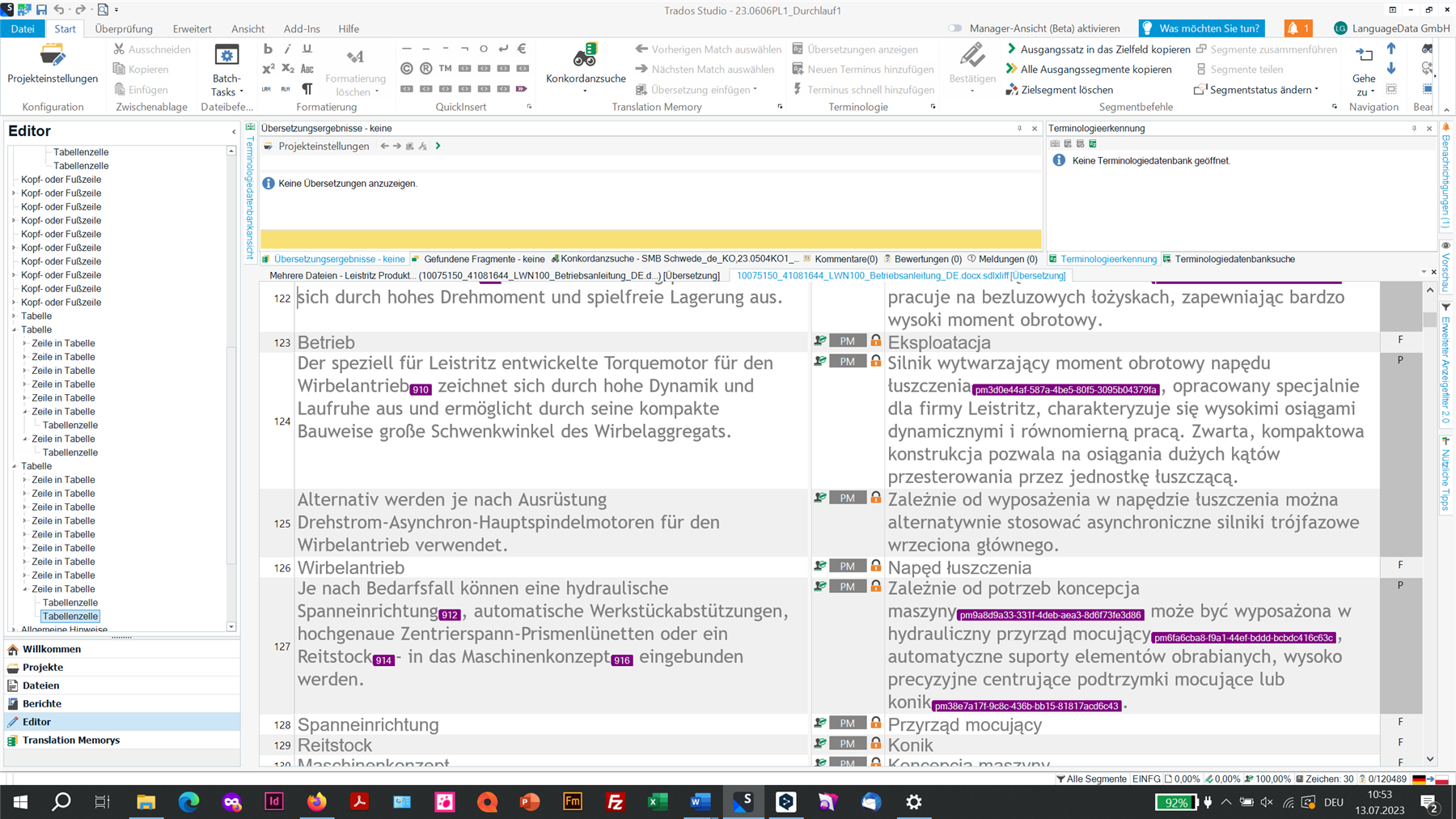Screen dimensions: 1456x819
Task: Open Übersetzung einfügen dropdown
Action: 696,90
